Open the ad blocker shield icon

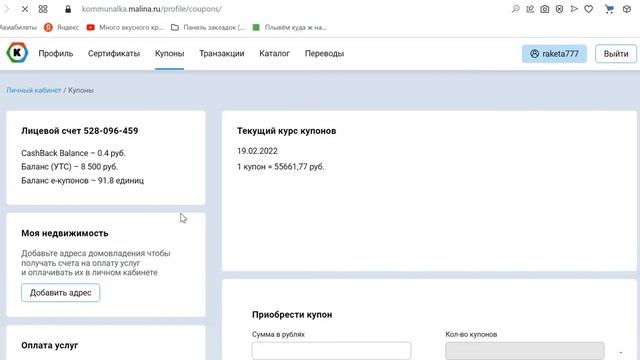559,9
